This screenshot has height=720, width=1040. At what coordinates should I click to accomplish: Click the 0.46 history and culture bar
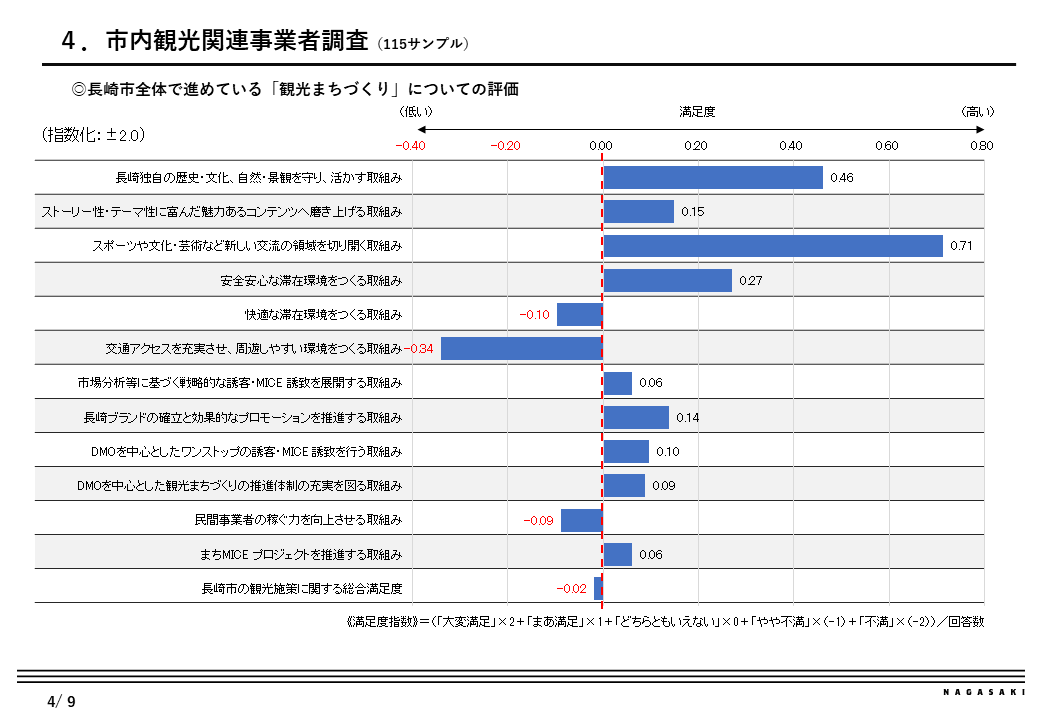click(713, 178)
